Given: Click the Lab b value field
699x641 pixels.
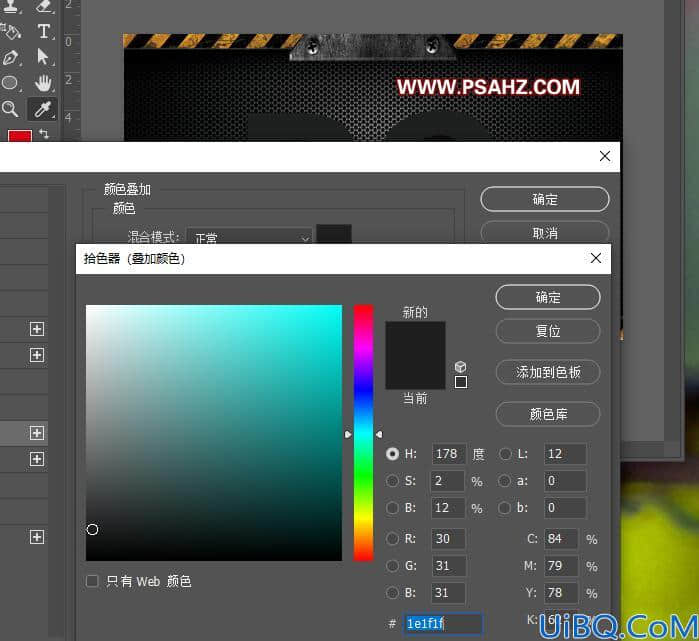Looking at the screenshot, I should tap(565, 508).
